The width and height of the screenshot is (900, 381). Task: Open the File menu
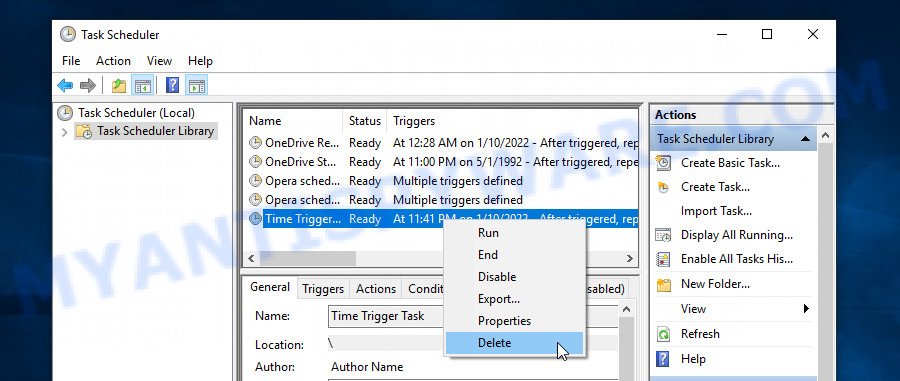tap(71, 61)
